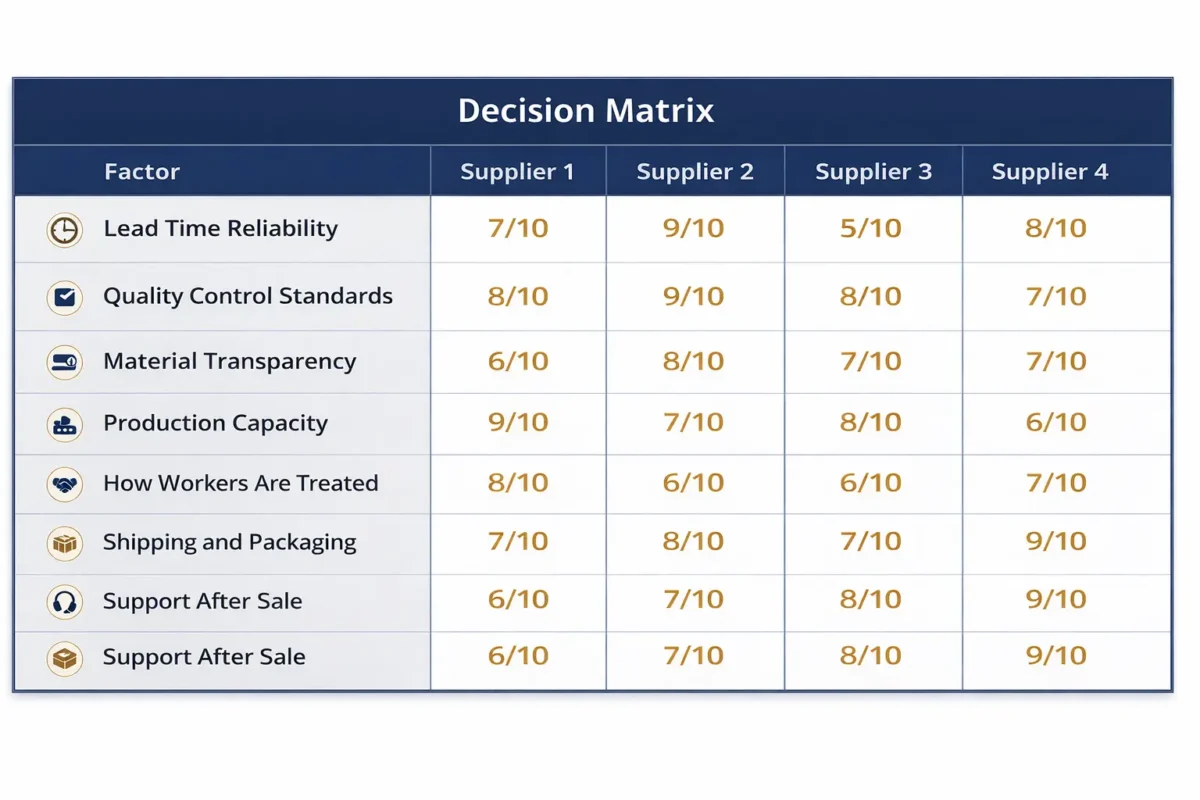
Task: Click the How Workers Are Treated label
Action: tap(240, 484)
